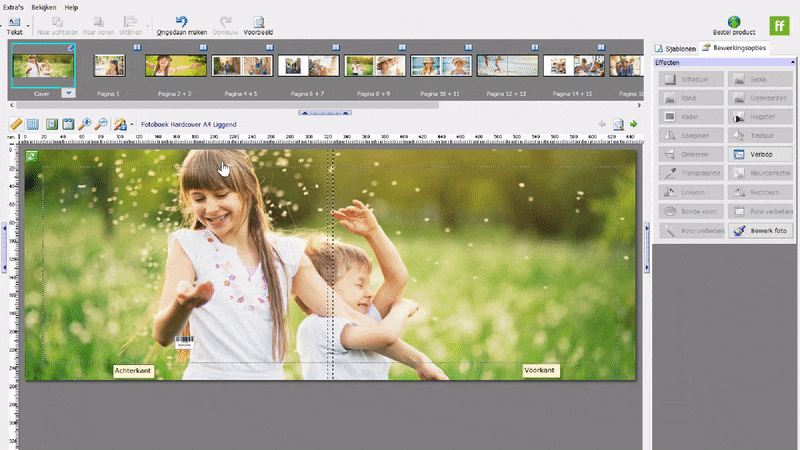The width and height of the screenshot is (800, 450).
Task: Click the Bestel product globe icon
Action: coord(734,21)
